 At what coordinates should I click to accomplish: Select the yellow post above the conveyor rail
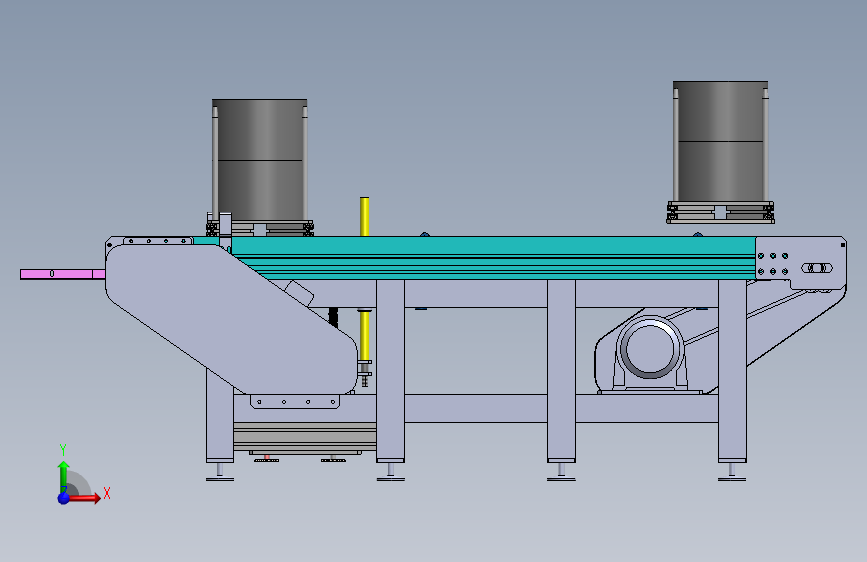pos(364,216)
